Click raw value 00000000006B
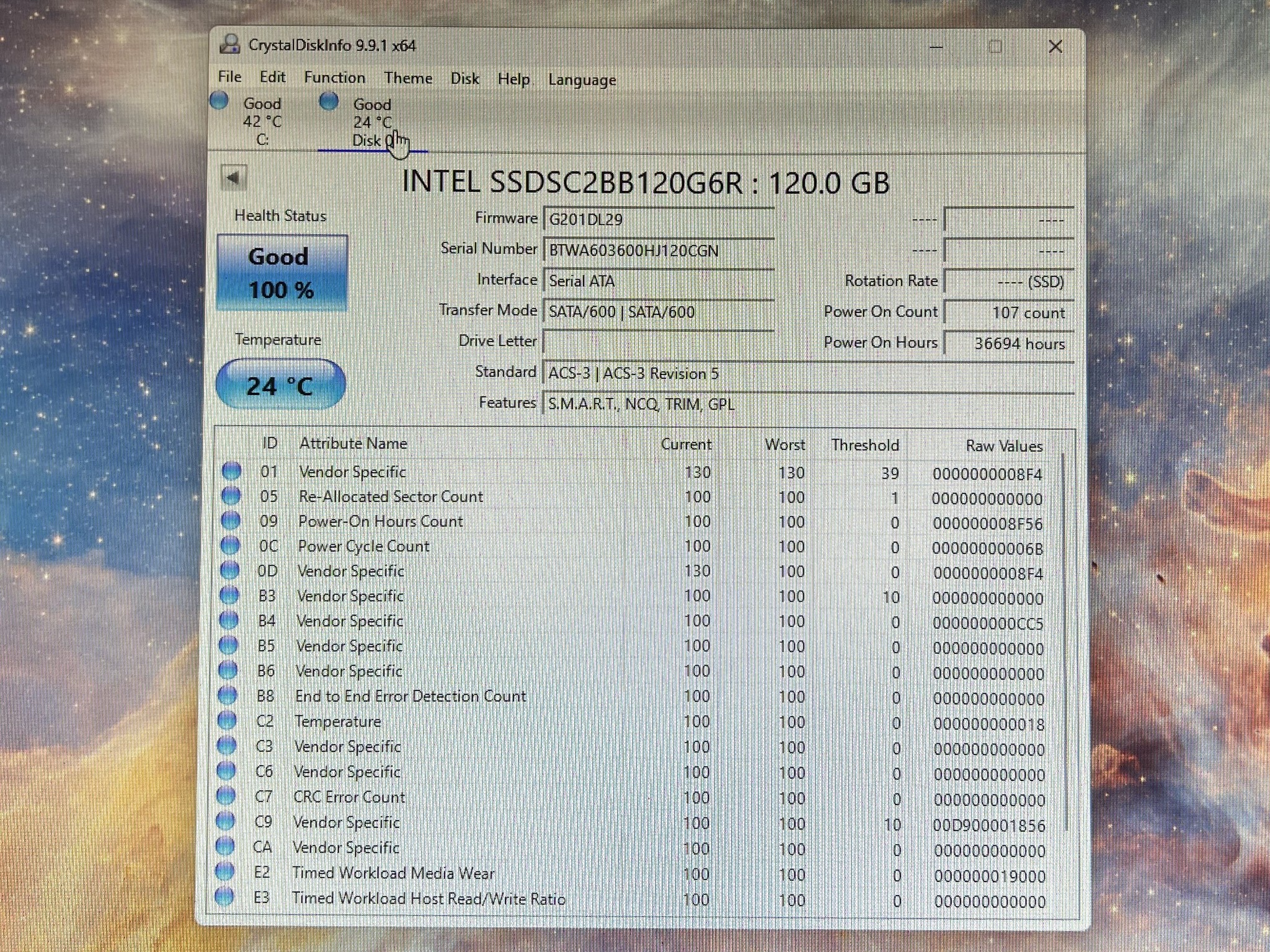 coord(987,549)
